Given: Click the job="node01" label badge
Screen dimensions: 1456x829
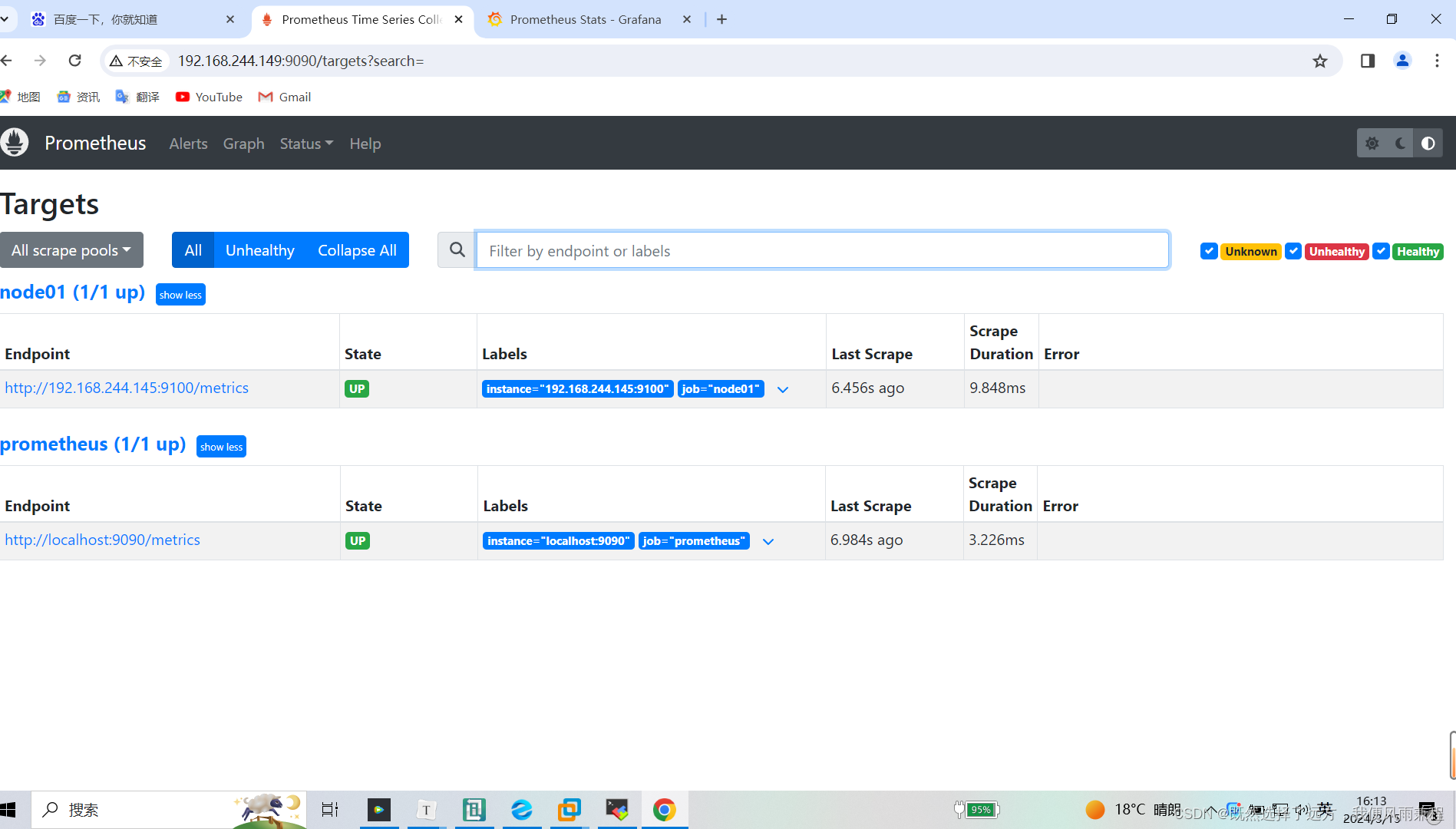Looking at the screenshot, I should click(x=721, y=389).
